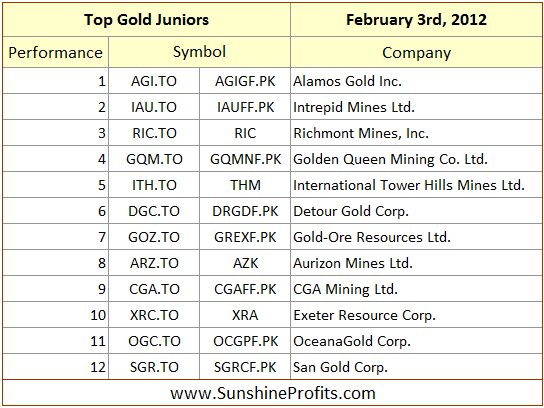Click the AZK symbol cell
The width and height of the screenshot is (544, 408).
[245, 263]
